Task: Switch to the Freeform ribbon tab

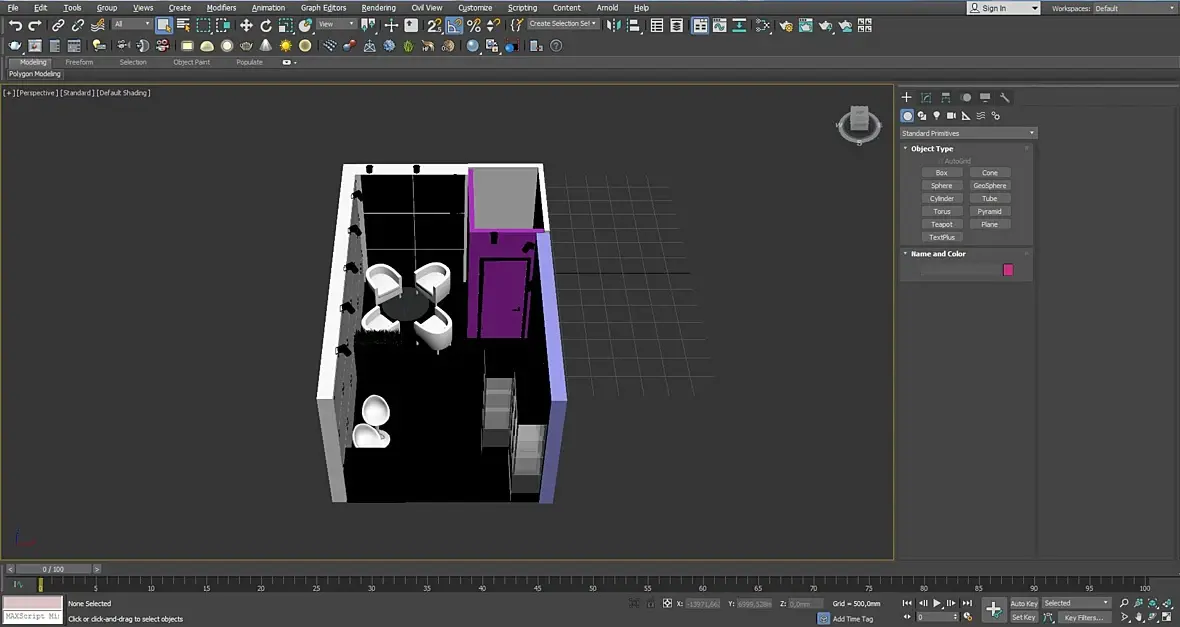Action: point(79,62)
